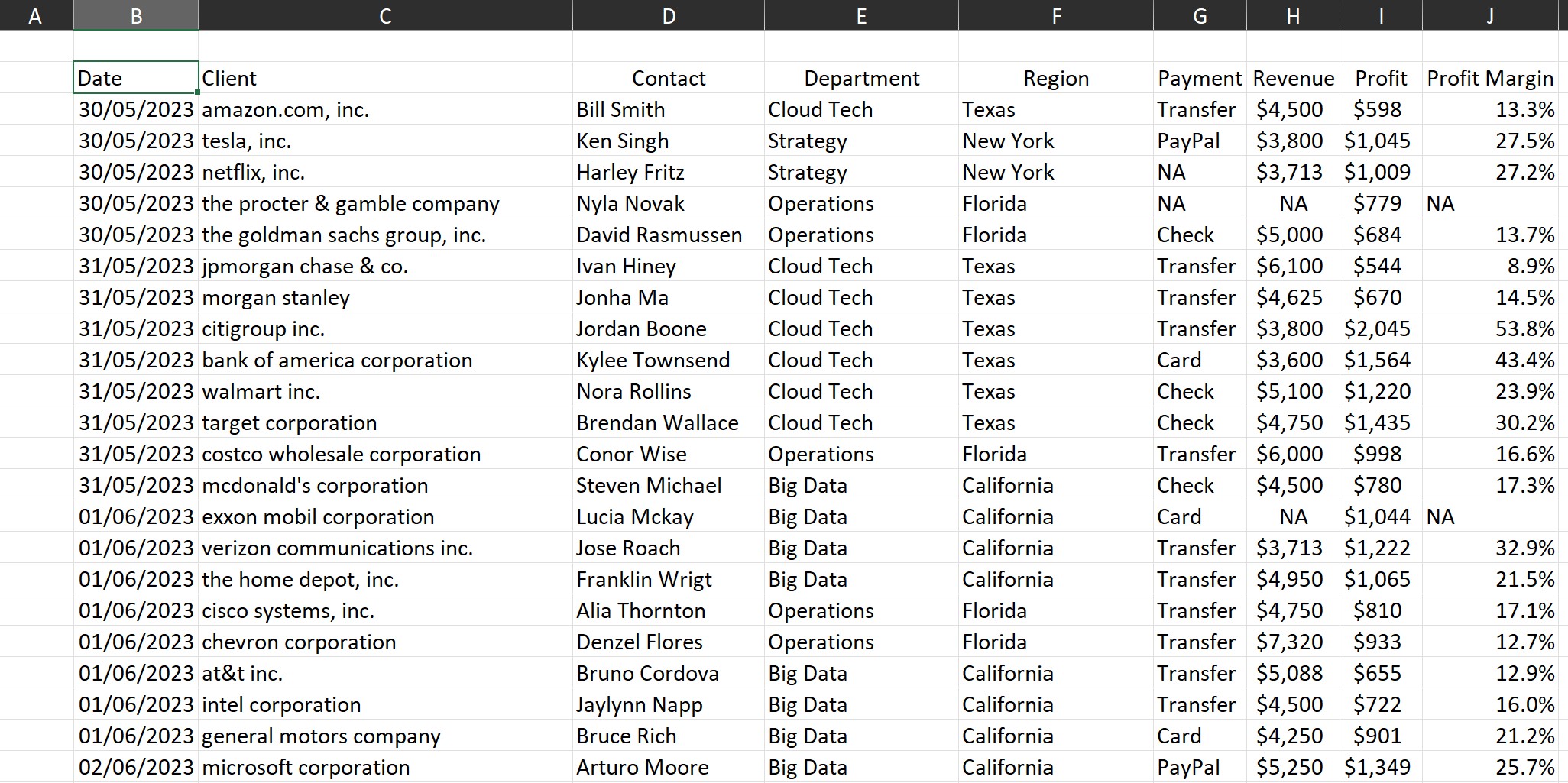
Task: Click the cell containing amazon.com, inc.
Action: [x=284, y=108]
